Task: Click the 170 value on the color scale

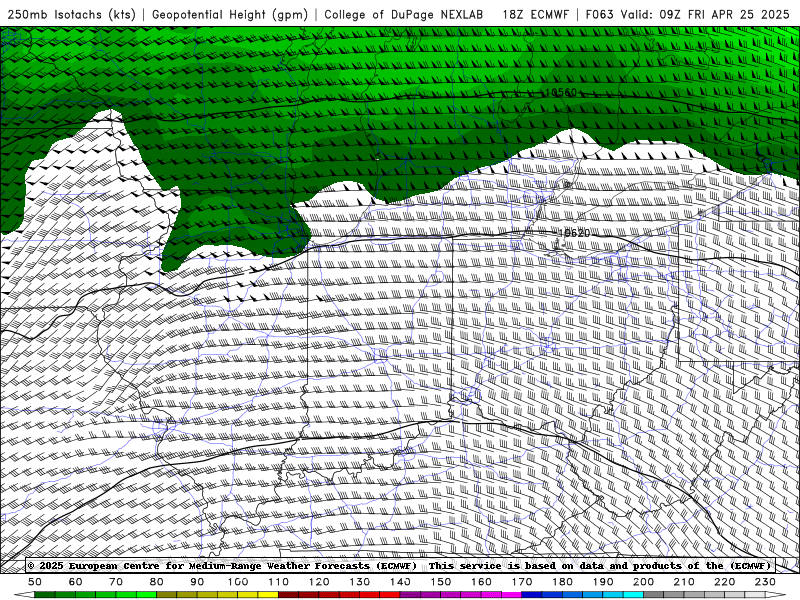Action: tap(521, 582)
